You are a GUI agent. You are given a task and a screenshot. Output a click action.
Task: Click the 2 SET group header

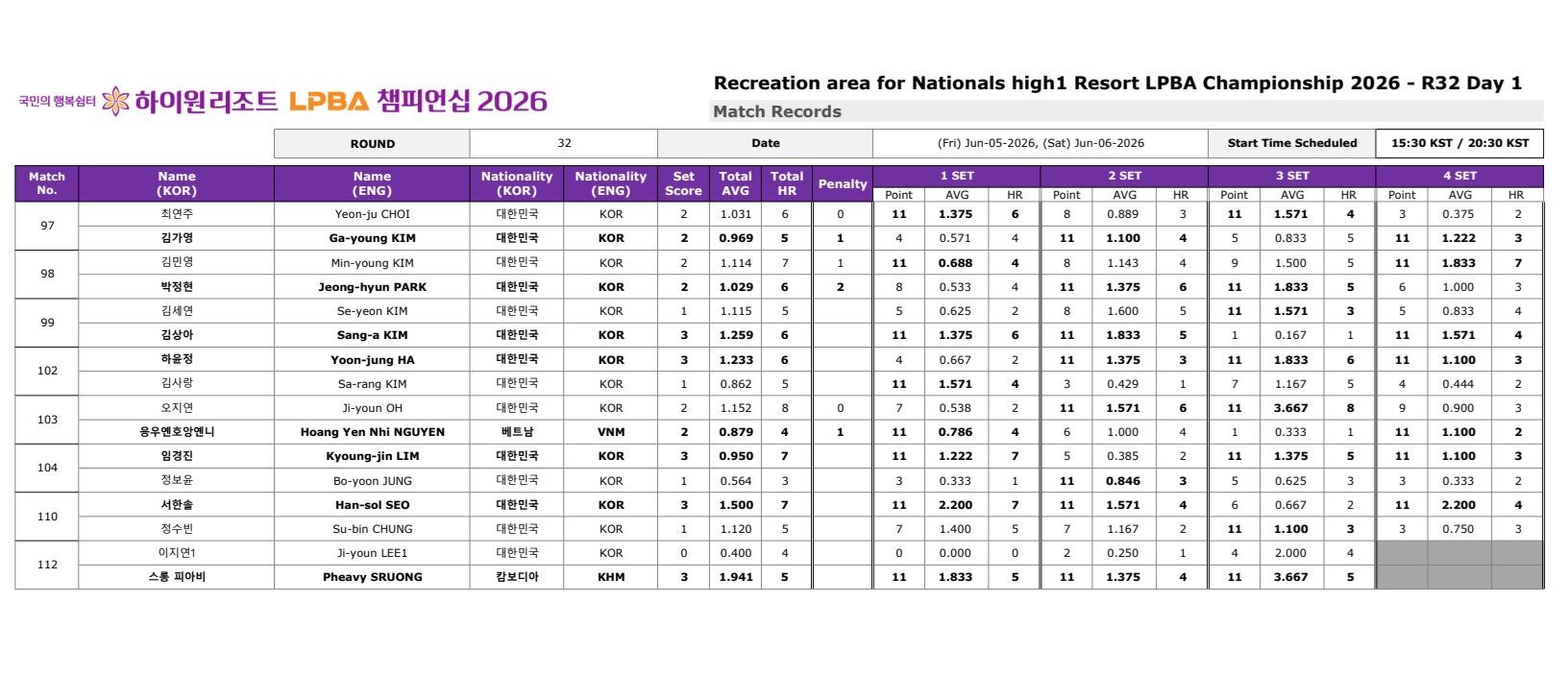[1124, 176]
